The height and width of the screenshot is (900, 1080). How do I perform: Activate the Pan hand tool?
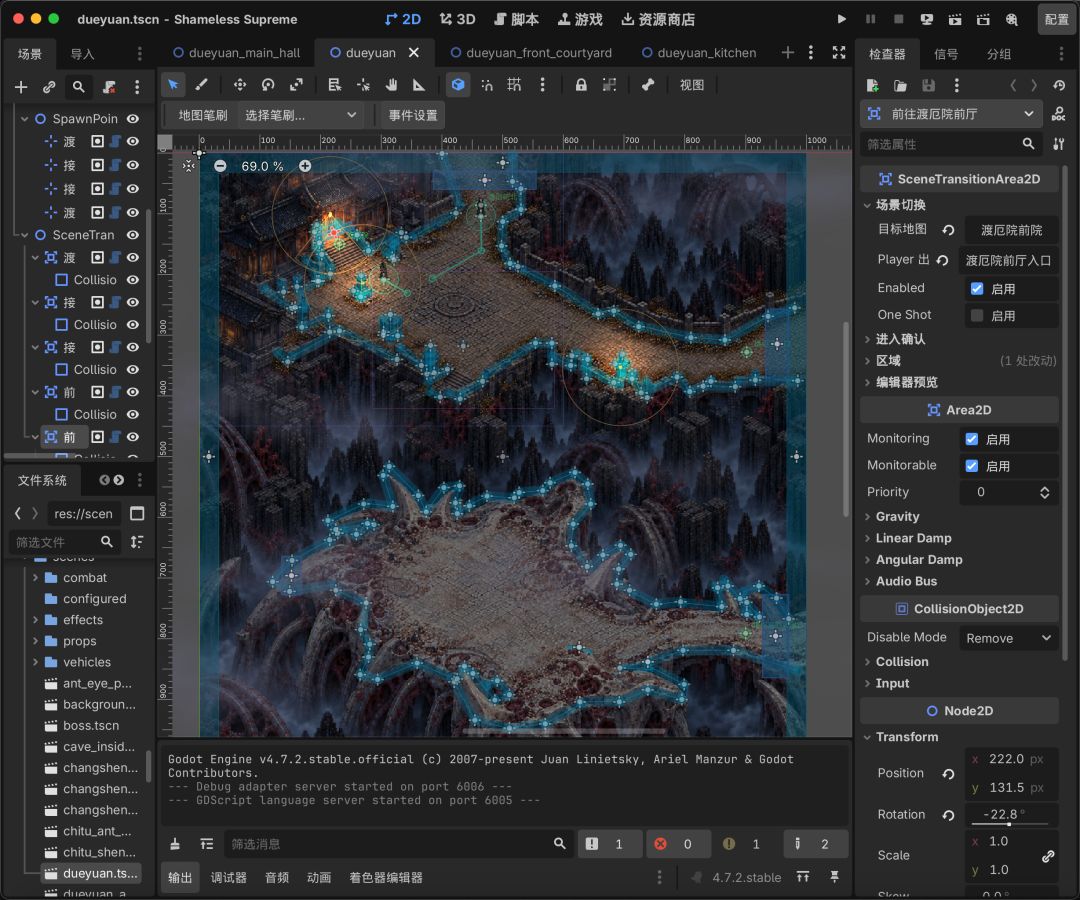click(391, 85)
